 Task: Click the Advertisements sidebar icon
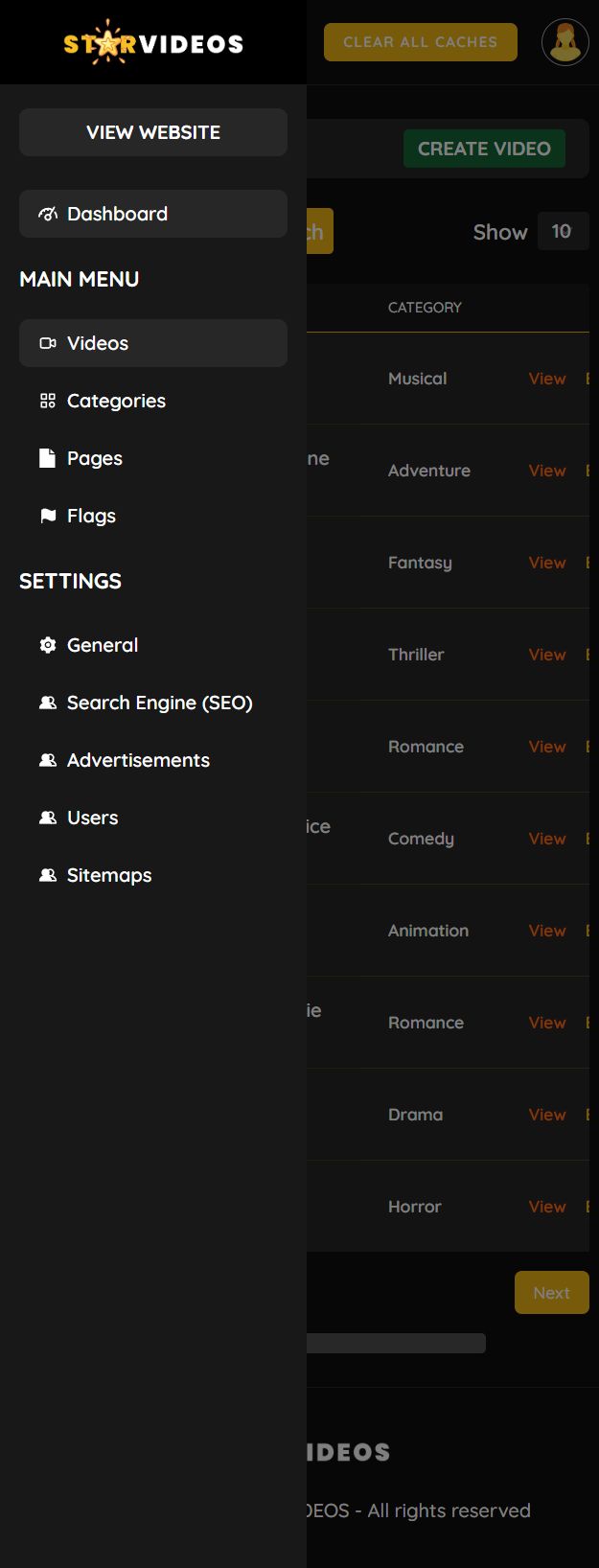pyautogui.click(x=48, y=760)
